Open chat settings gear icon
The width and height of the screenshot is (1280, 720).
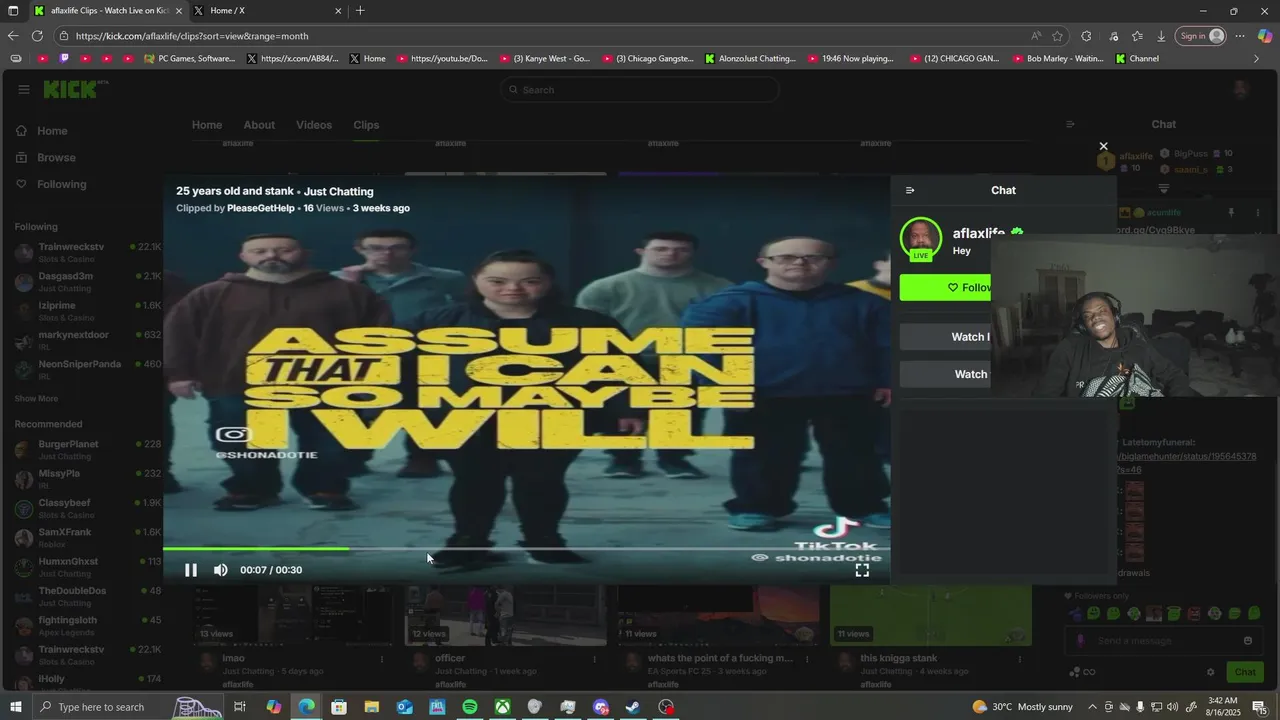point(1210,672)
